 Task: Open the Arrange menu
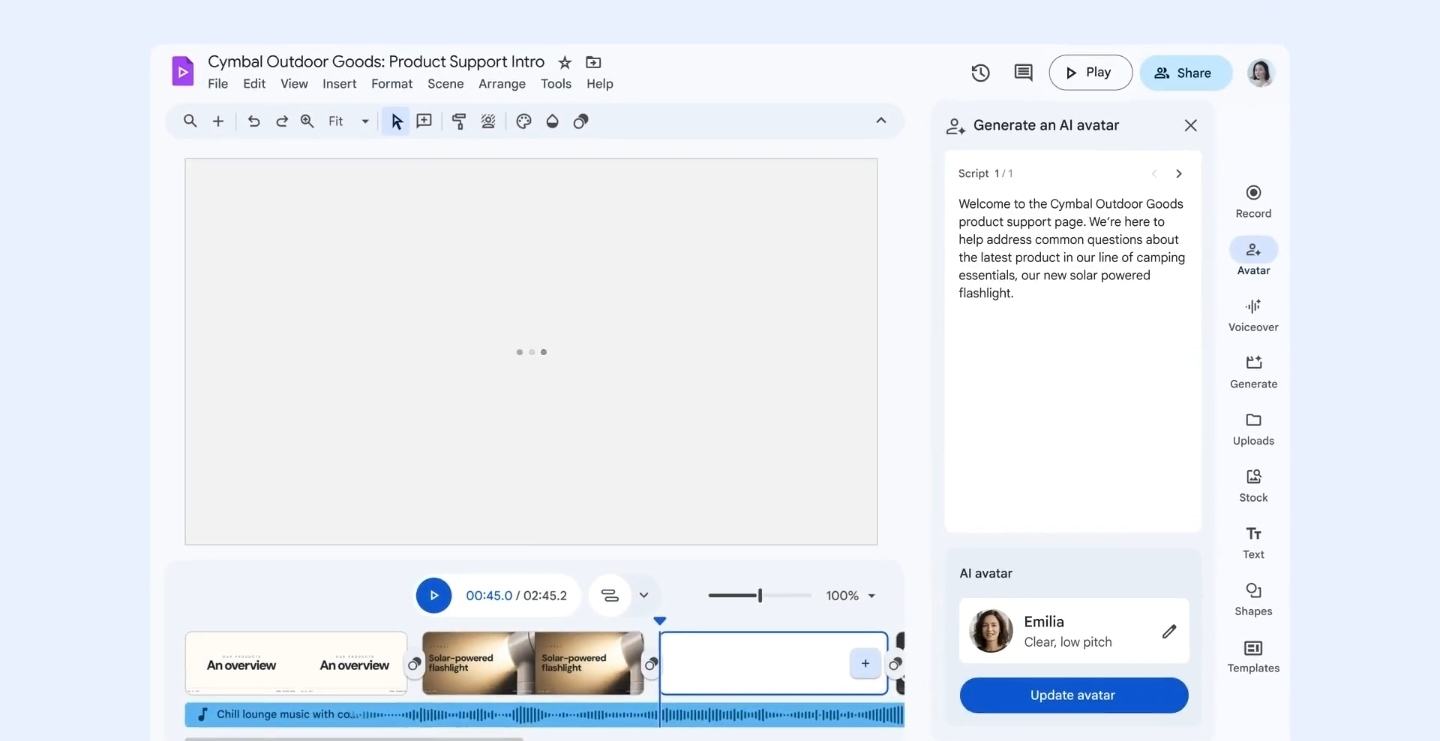502,84
